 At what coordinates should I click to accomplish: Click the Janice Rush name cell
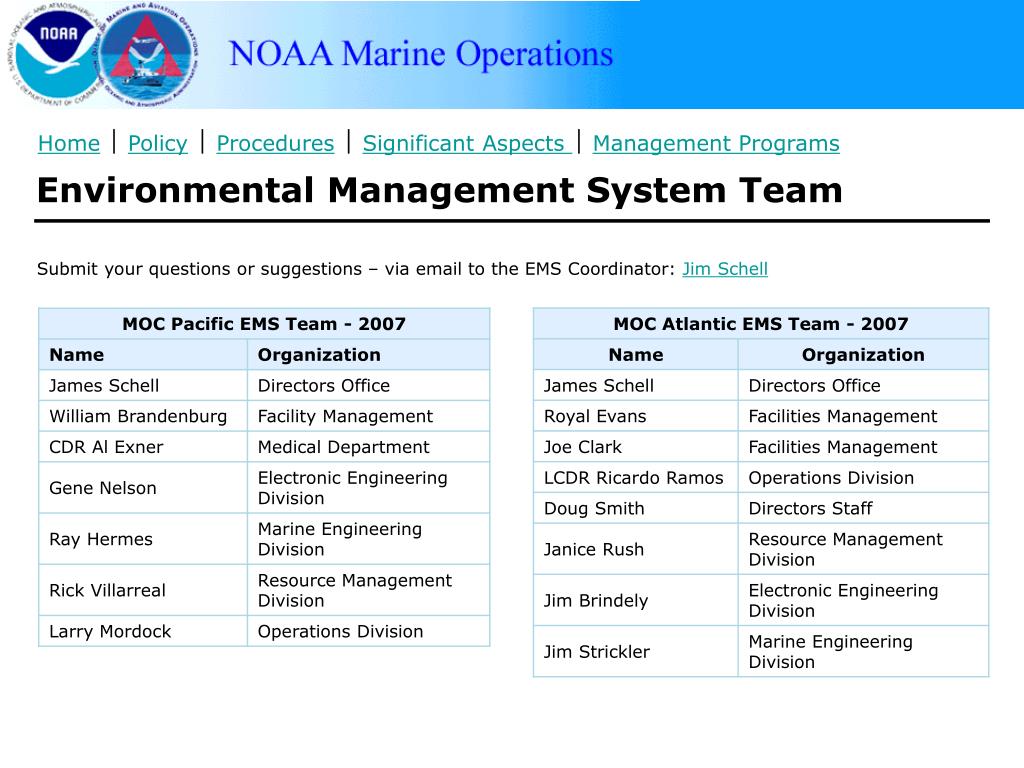pos(635,549)
